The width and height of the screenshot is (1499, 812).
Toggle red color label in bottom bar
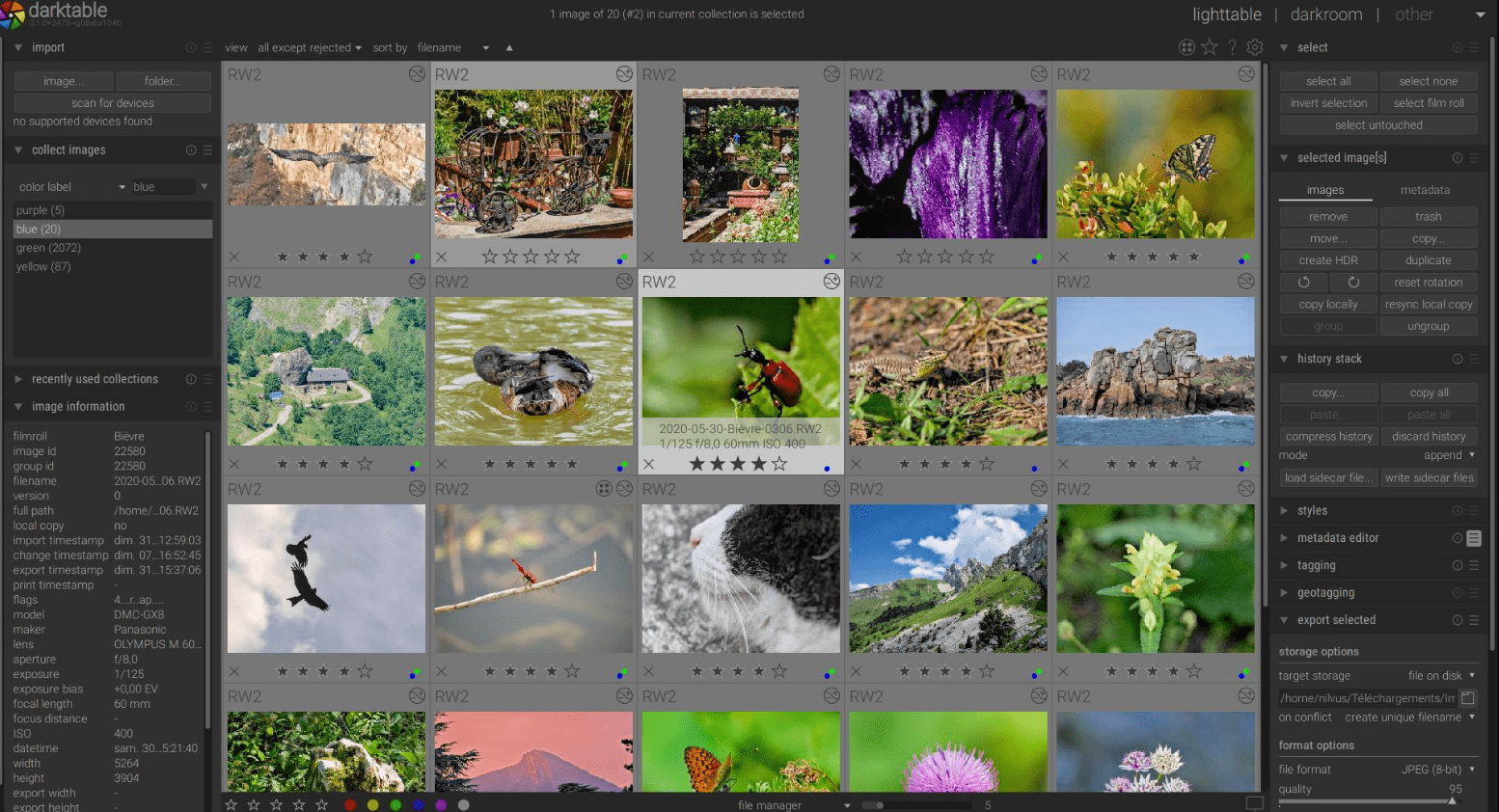point(350,804)
